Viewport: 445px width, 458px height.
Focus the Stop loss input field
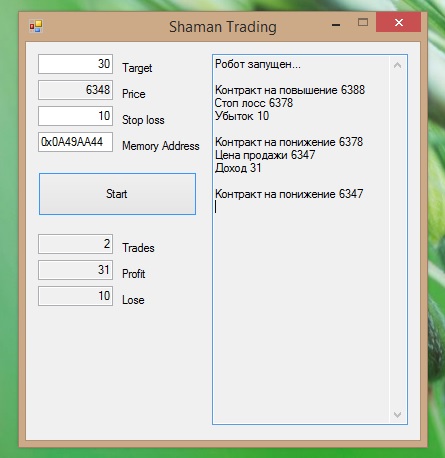[x=76, y=116]
